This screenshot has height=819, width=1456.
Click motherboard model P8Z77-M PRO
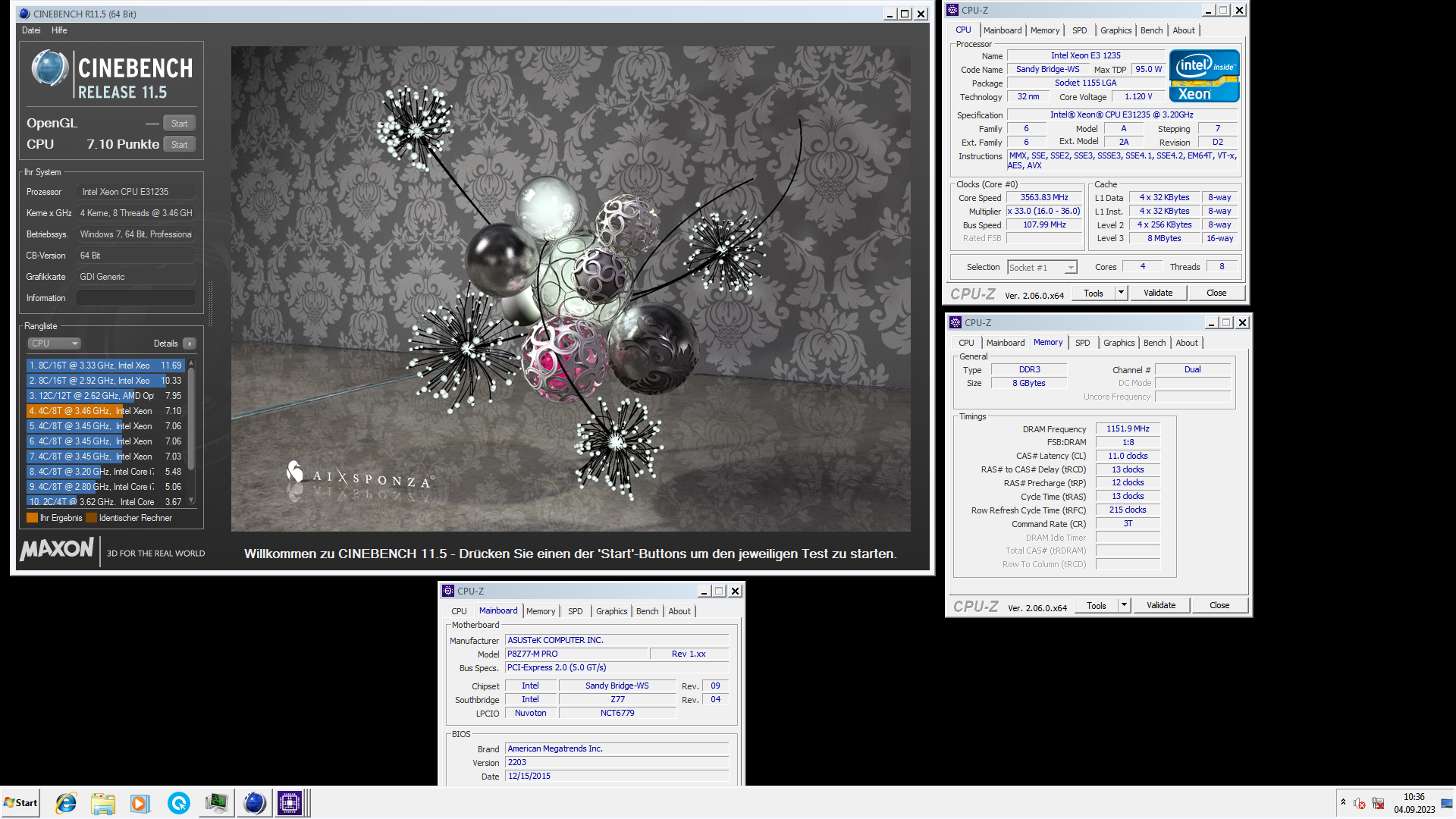[x=576, y=654]
